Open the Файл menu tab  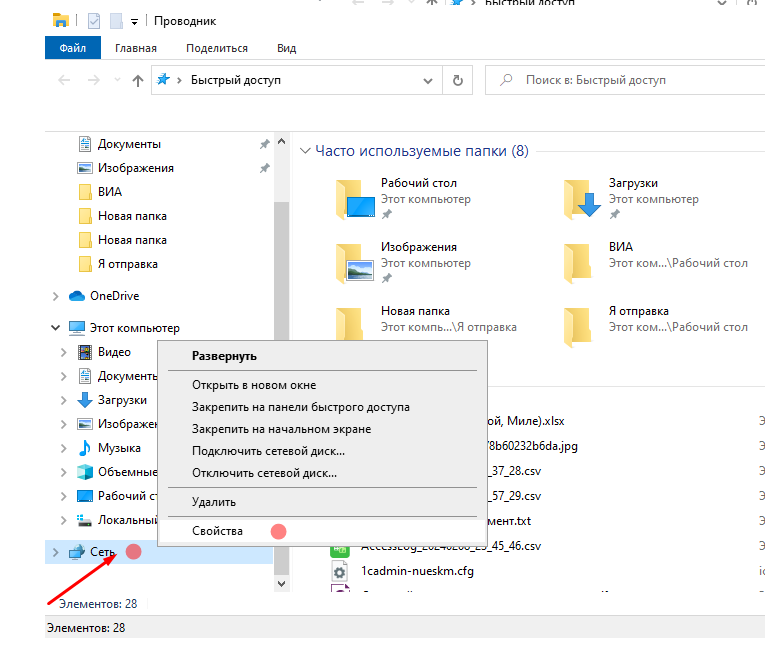72,48
